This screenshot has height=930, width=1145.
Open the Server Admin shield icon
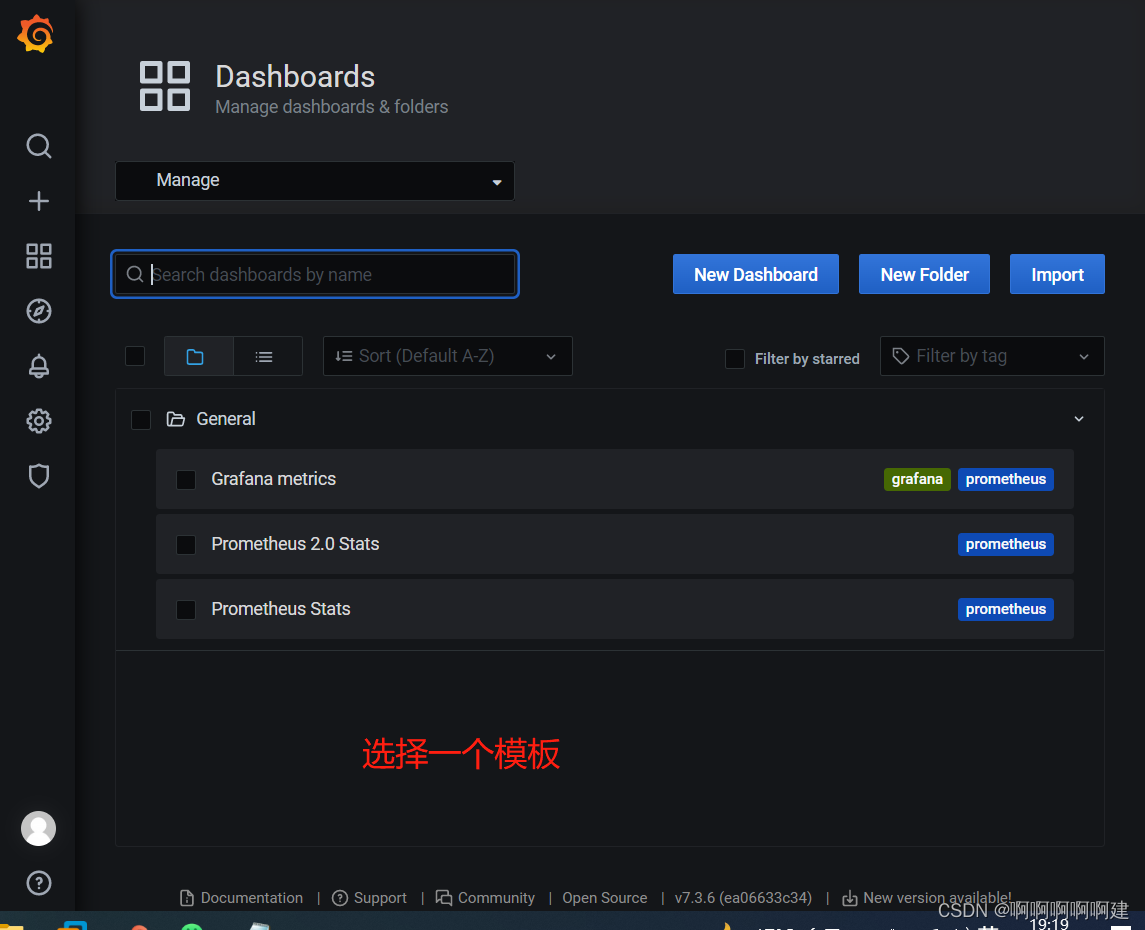coord(39,475)
